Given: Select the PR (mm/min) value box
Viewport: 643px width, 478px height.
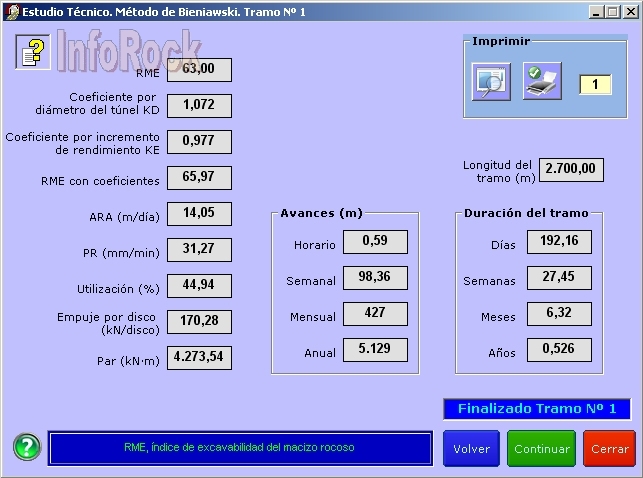Looking at the screenshot, I should (199, 249).
